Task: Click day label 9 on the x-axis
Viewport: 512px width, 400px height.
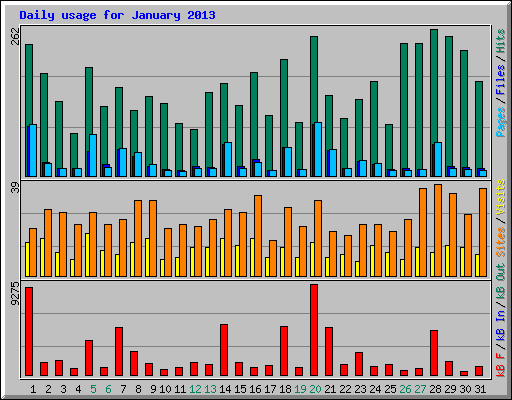Action: click(153, 389)
